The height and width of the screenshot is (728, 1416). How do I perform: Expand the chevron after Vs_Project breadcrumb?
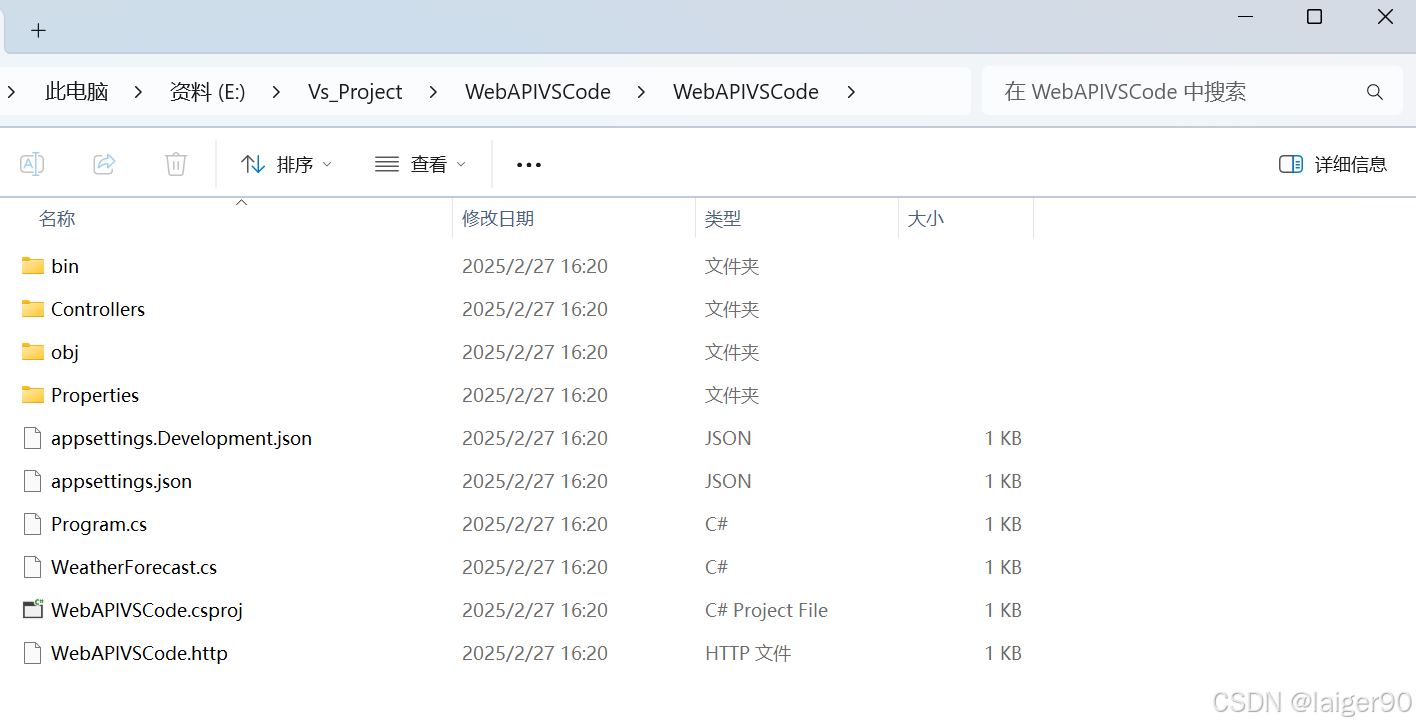point(433,92)
